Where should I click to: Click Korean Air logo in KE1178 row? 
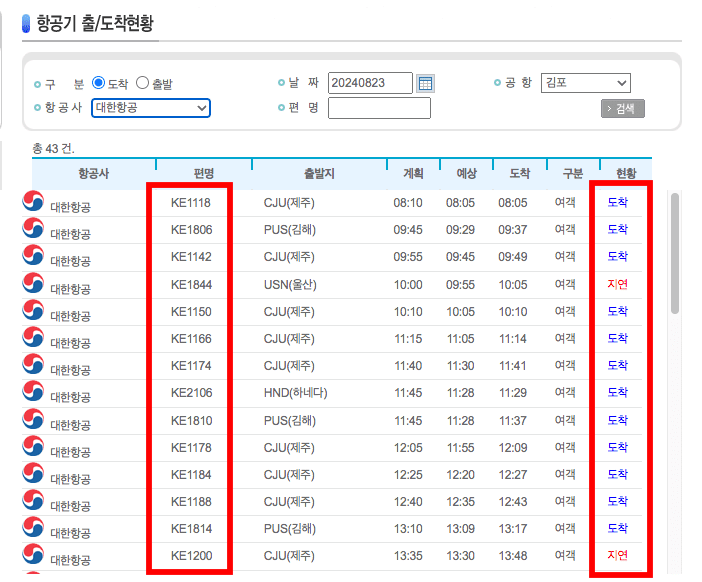coord(33,446)
